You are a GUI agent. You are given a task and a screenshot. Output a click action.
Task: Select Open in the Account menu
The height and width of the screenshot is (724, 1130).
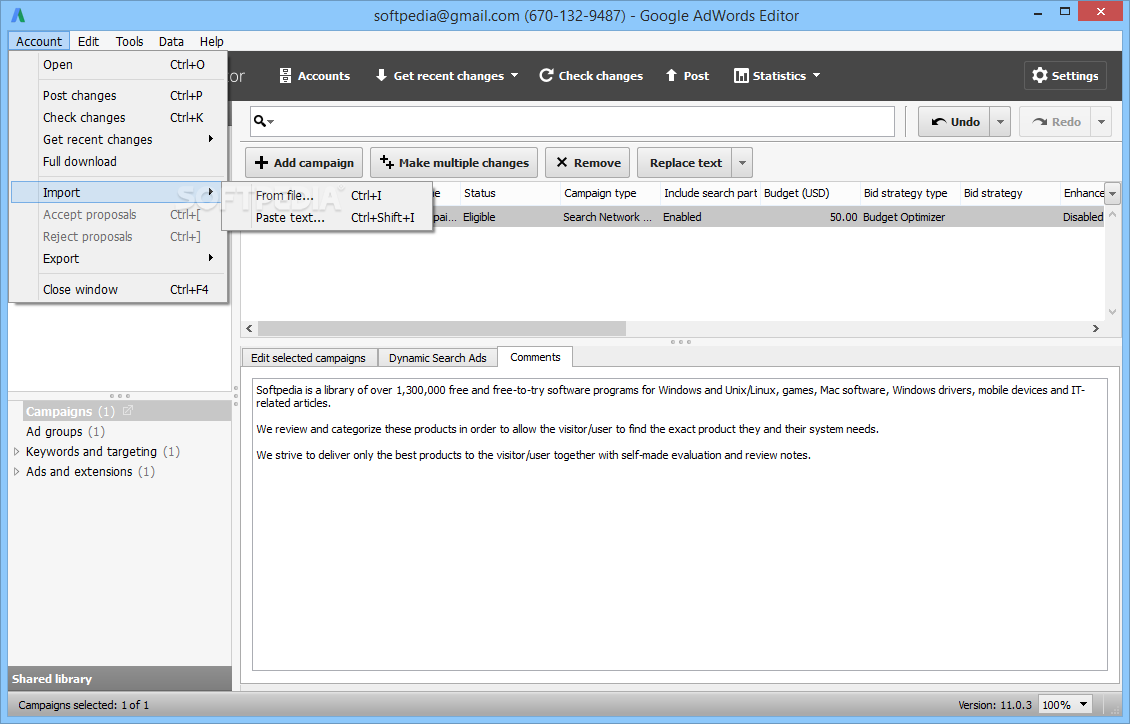coord(119,65)
